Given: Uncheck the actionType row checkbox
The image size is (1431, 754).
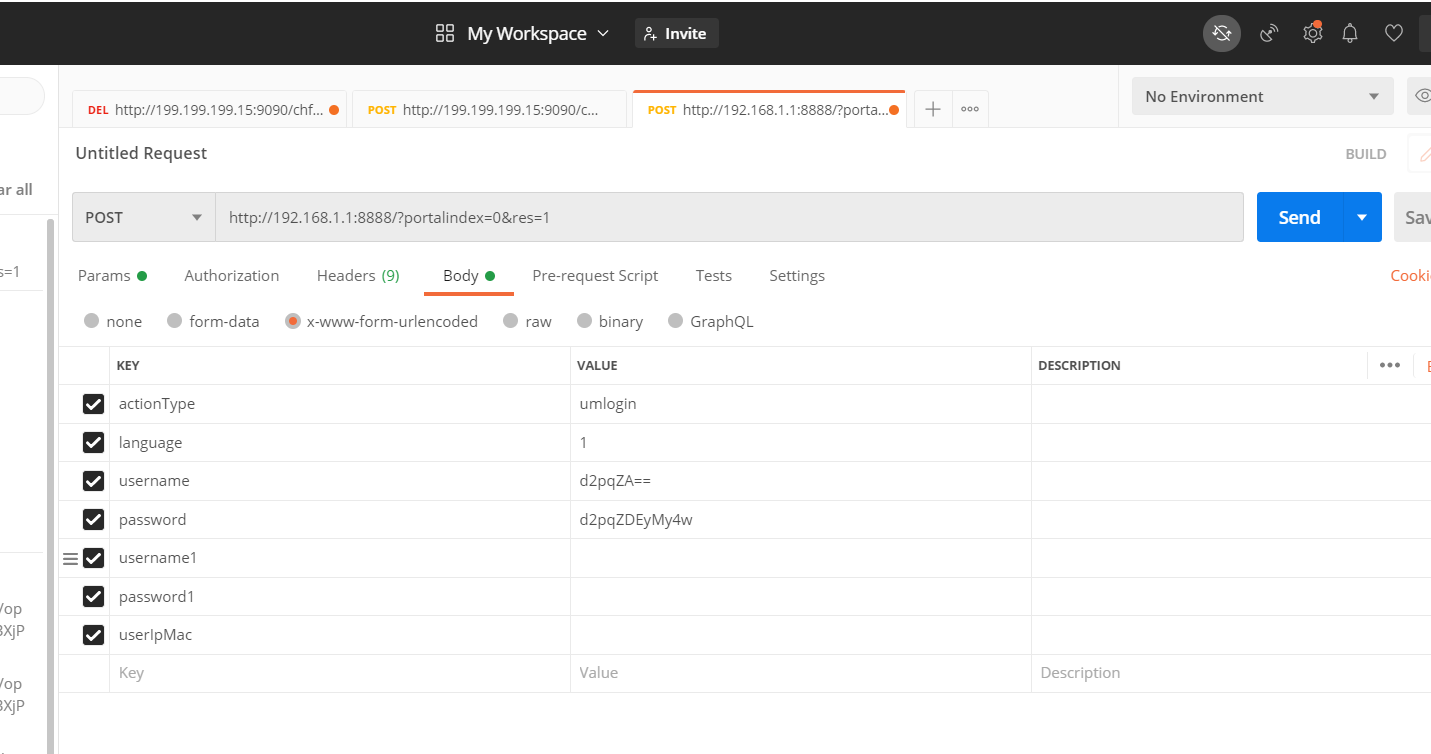Looking at the screenshot, I should tap(93, 404).
